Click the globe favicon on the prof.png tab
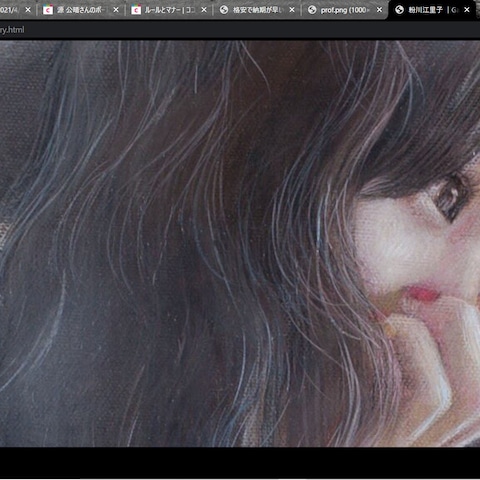This screenshot has height=480, width=480. [312, 10]
